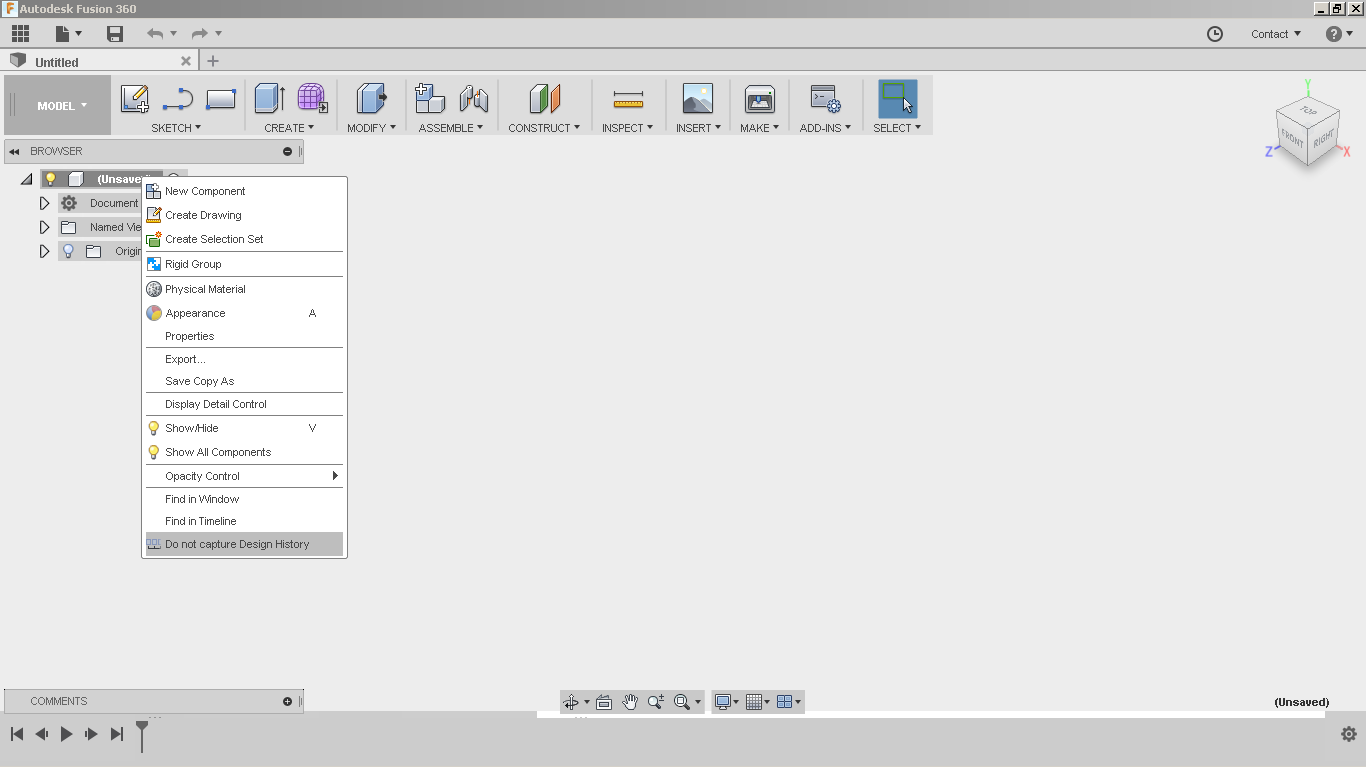Select the Create Sketch tool
1366x768 pixels.
click(135, 99)
